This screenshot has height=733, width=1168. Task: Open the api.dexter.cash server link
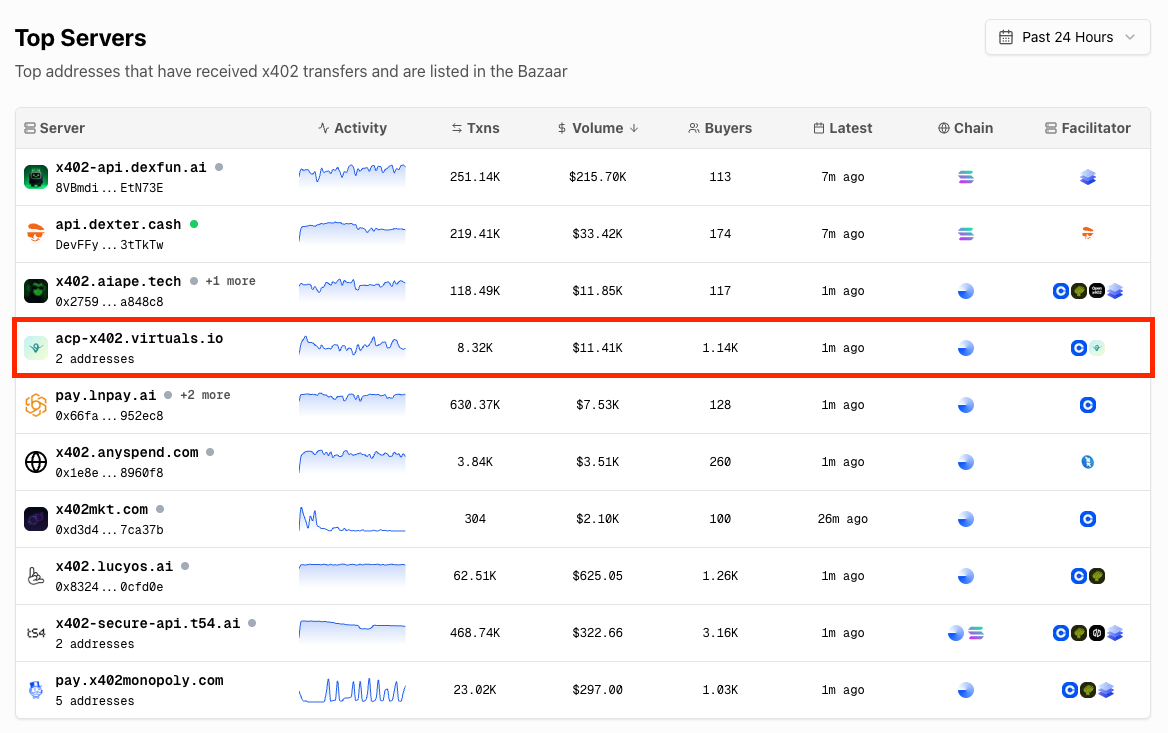118,224
